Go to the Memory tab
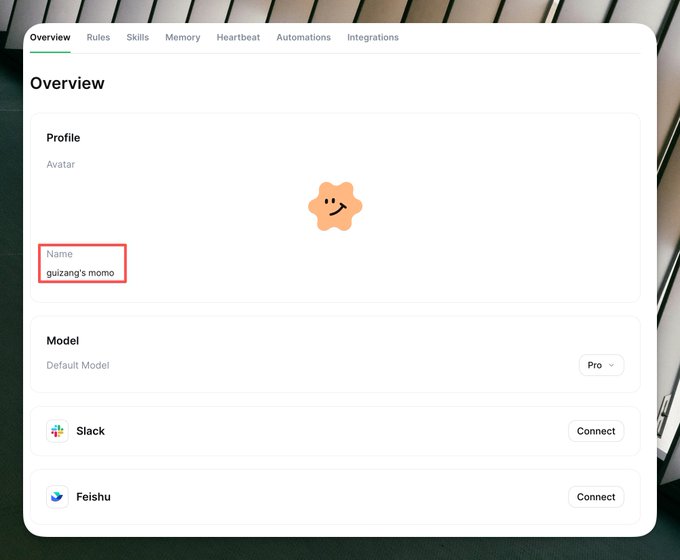Image resolution: width=680 pixels, height=560 pixels. tap(183, 37)
